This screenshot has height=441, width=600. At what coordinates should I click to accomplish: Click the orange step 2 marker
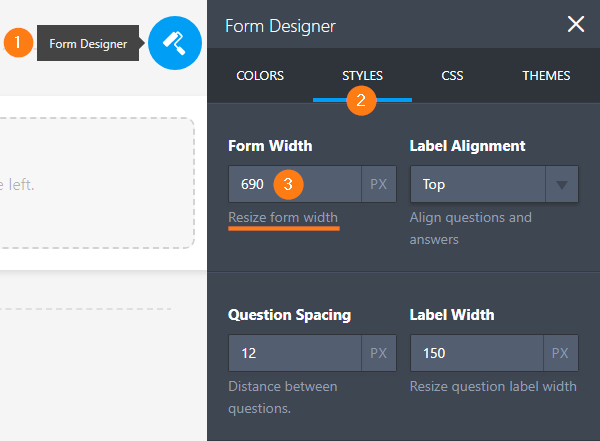pyautogui.click(x=361, y=99)
